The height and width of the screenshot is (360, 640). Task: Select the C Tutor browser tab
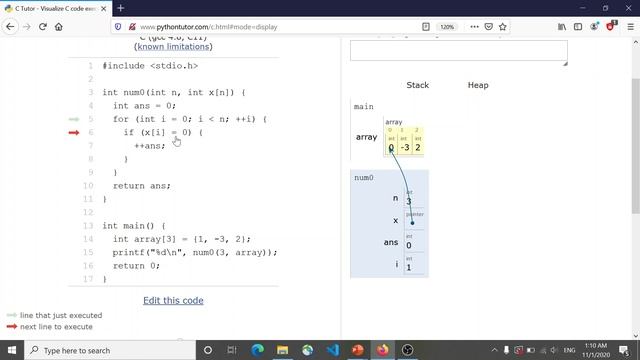pyautogui.click(x=56, y=9)
